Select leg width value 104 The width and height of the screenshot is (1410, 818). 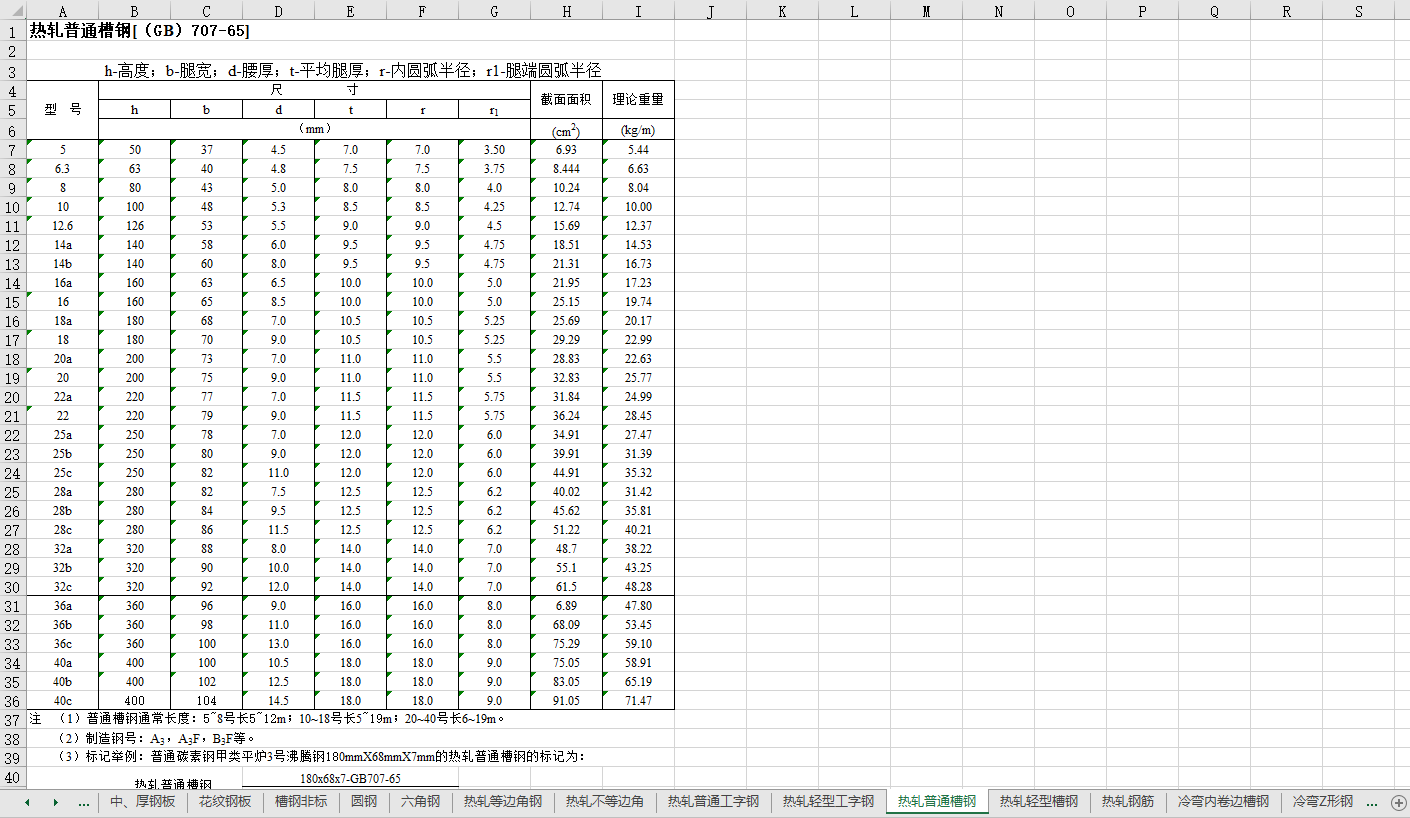pos(207,701)
